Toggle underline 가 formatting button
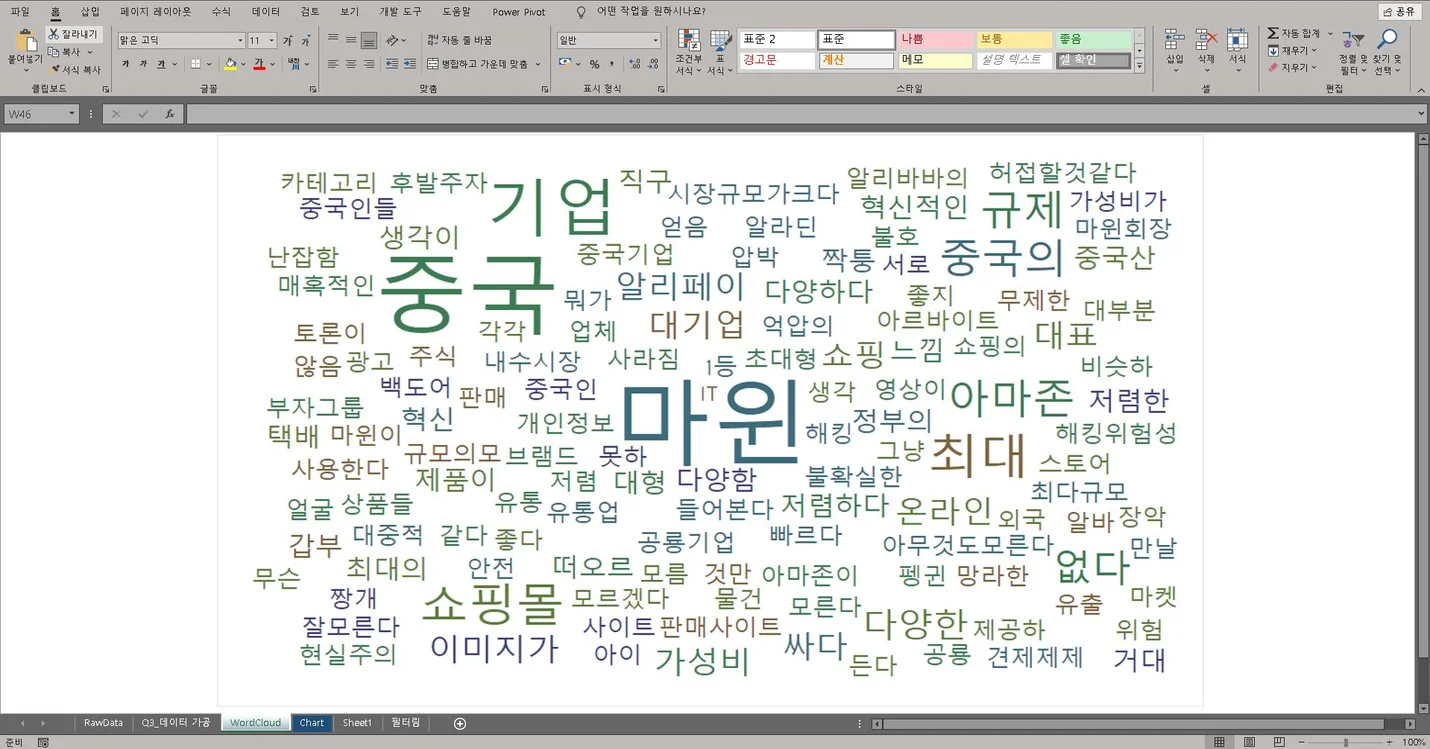The width and height of the screenshot is (1430, 749). (161, 64)
